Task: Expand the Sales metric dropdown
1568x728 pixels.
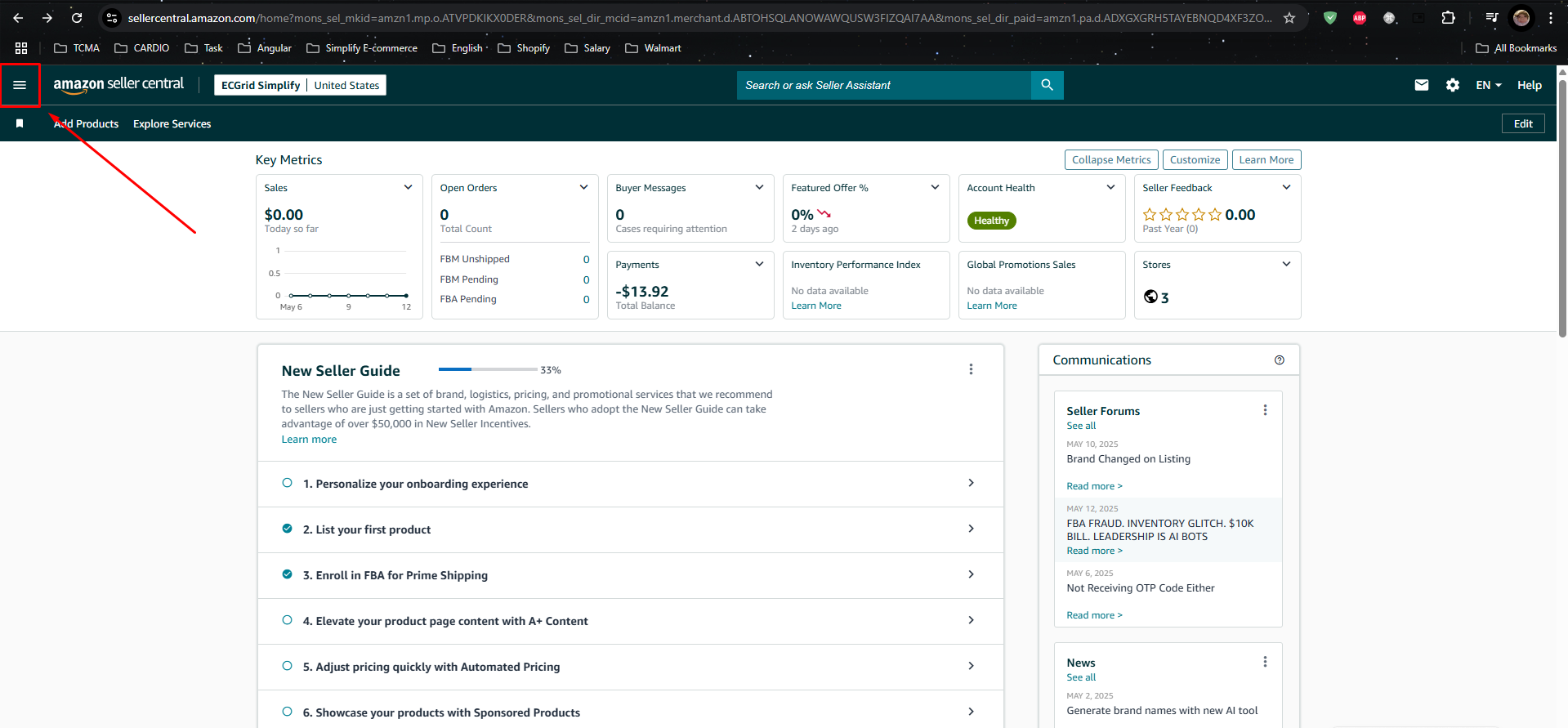Action: click(x=408, y=187)
